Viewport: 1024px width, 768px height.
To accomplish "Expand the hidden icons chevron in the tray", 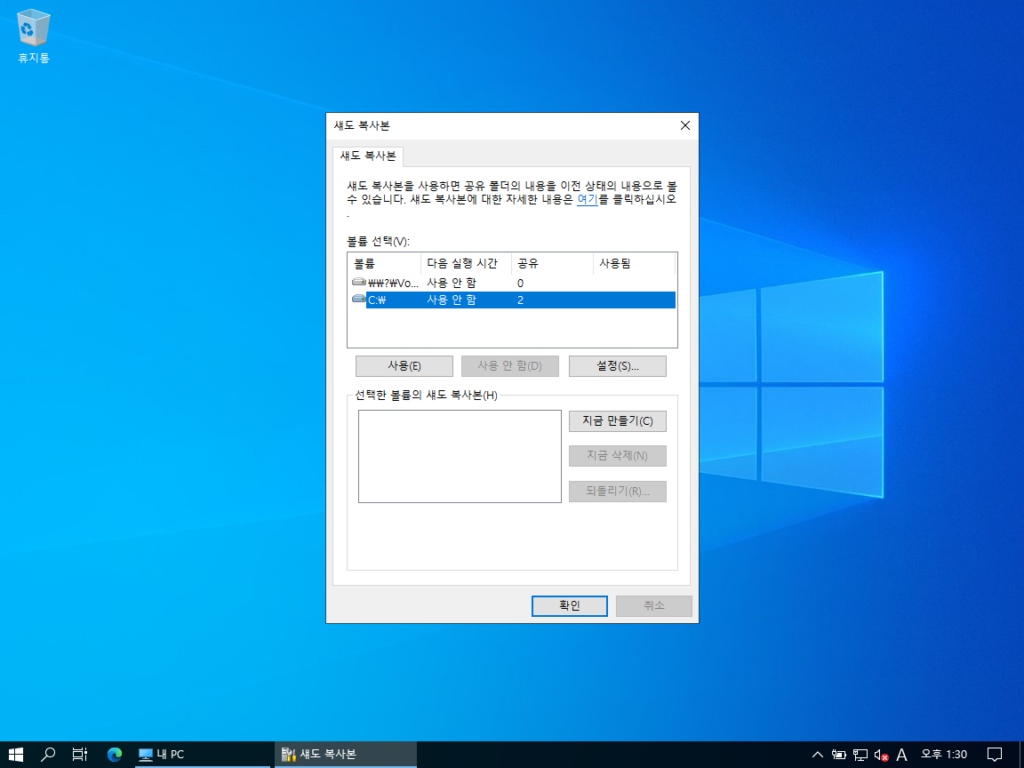I will coord(817,754).
